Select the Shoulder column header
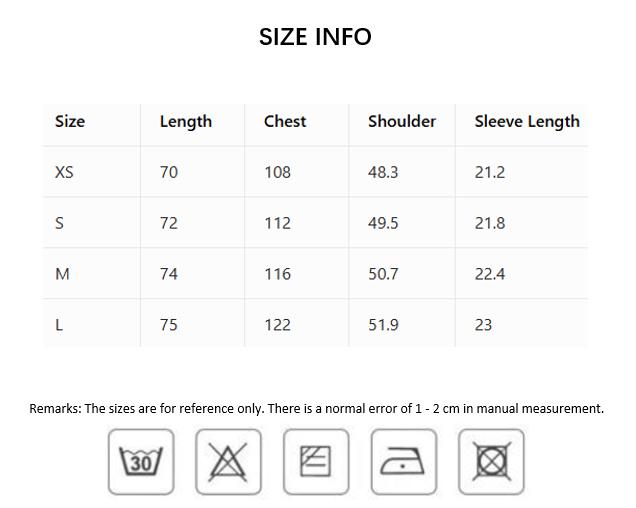Image resolution: width=636 pixels, height=508 pixels. tap(402, 121)
